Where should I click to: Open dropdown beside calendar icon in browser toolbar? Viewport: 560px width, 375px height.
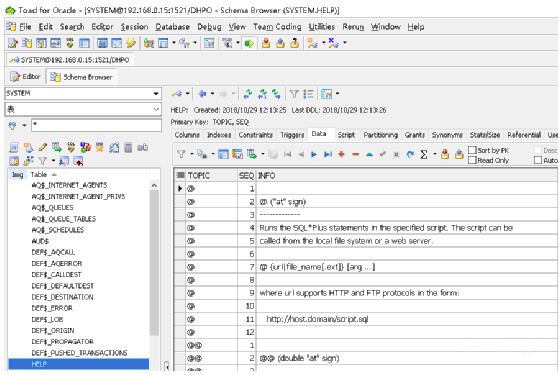(x=337, y=94)
